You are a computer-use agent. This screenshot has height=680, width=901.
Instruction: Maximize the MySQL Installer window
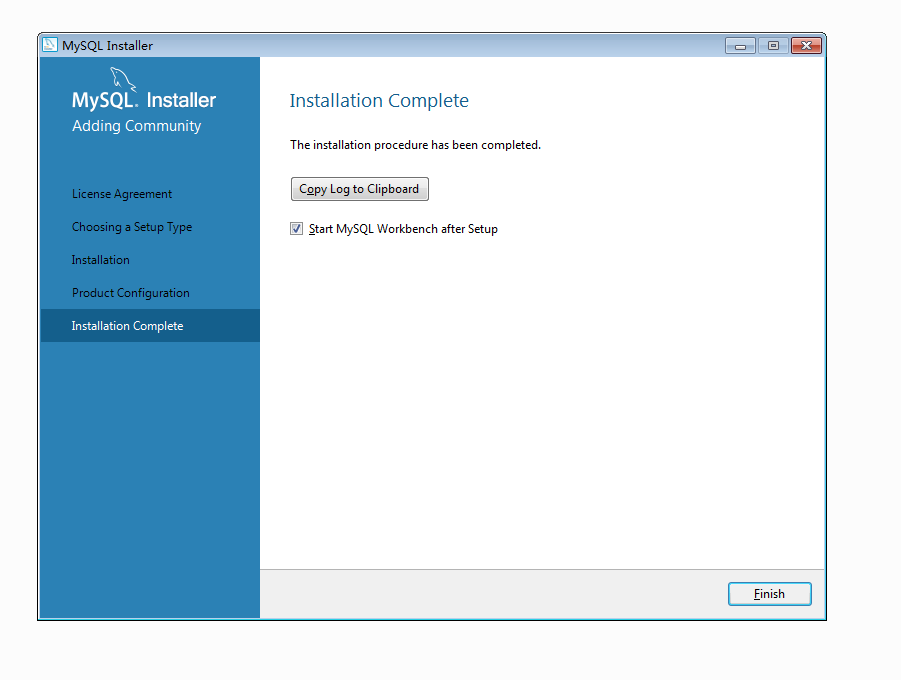[773, 46]
